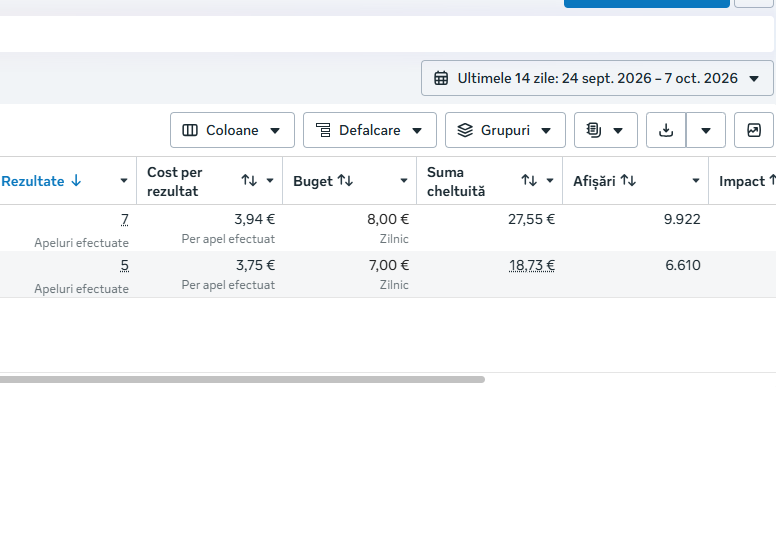Open the Cost per rezultat column options caret
The height and width of the screenshot is (555, 776).
tap(270, 181)
